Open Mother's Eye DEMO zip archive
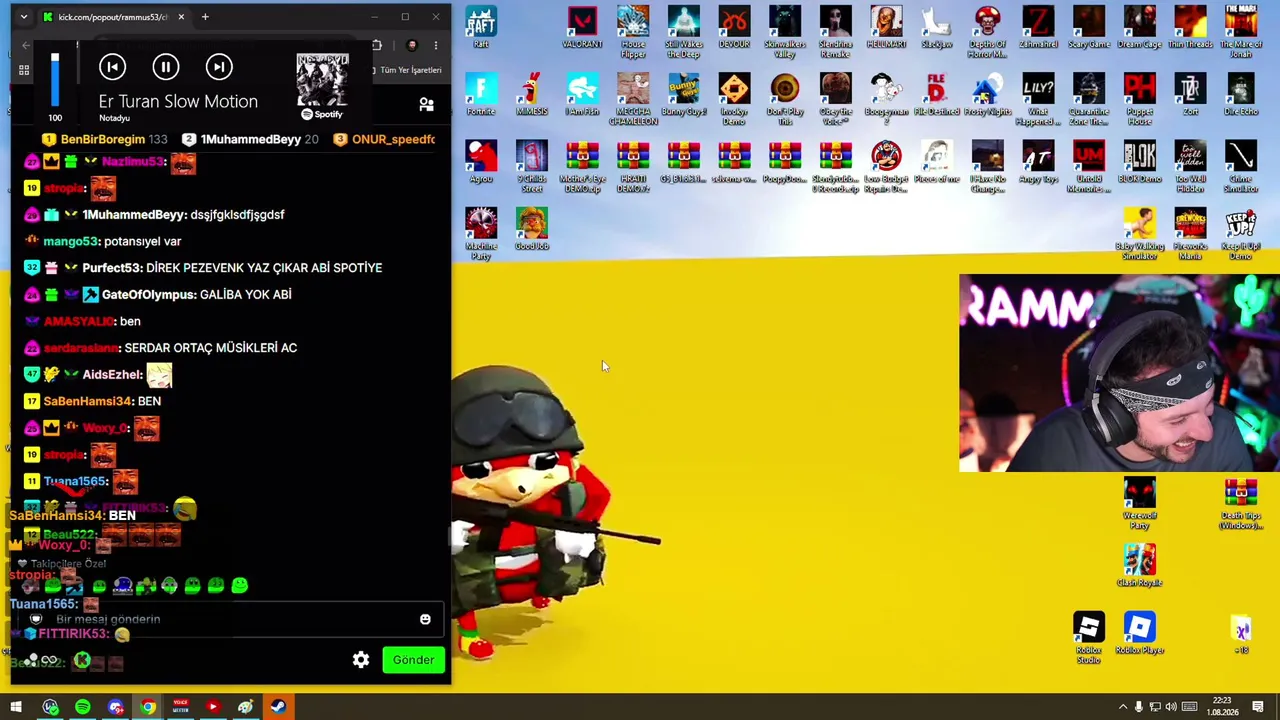Viewport: 1280px width, 720px height. 582,167
